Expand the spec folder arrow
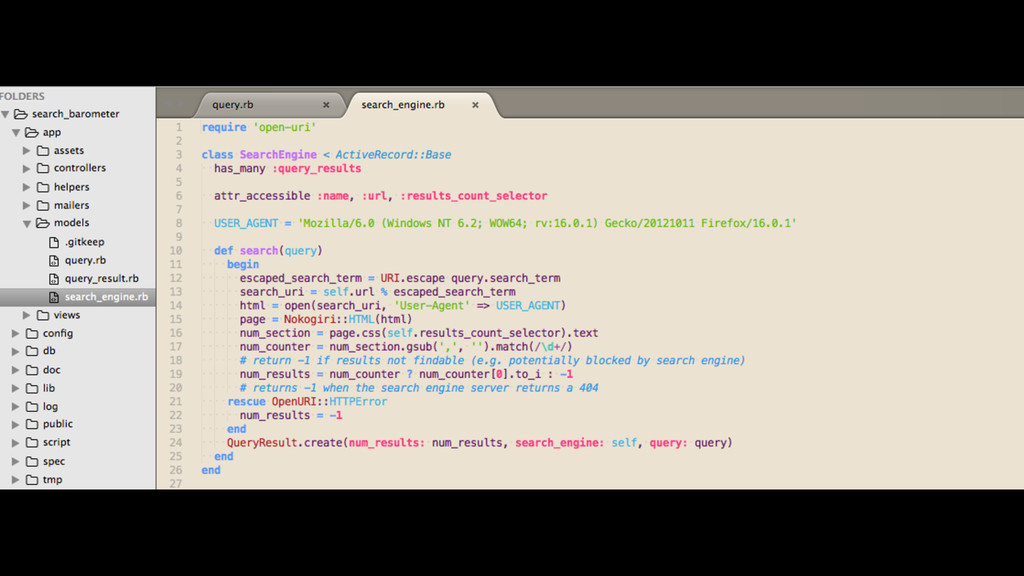 (16, 462)
